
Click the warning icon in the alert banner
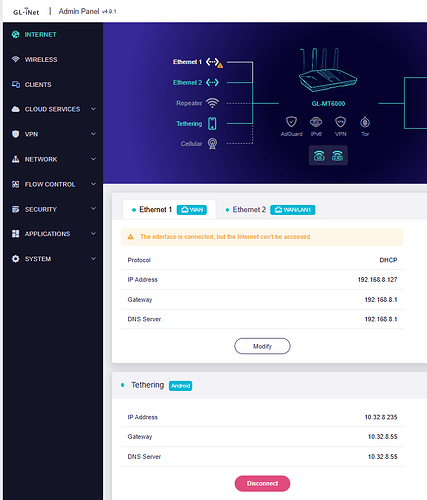click(130, 237)
